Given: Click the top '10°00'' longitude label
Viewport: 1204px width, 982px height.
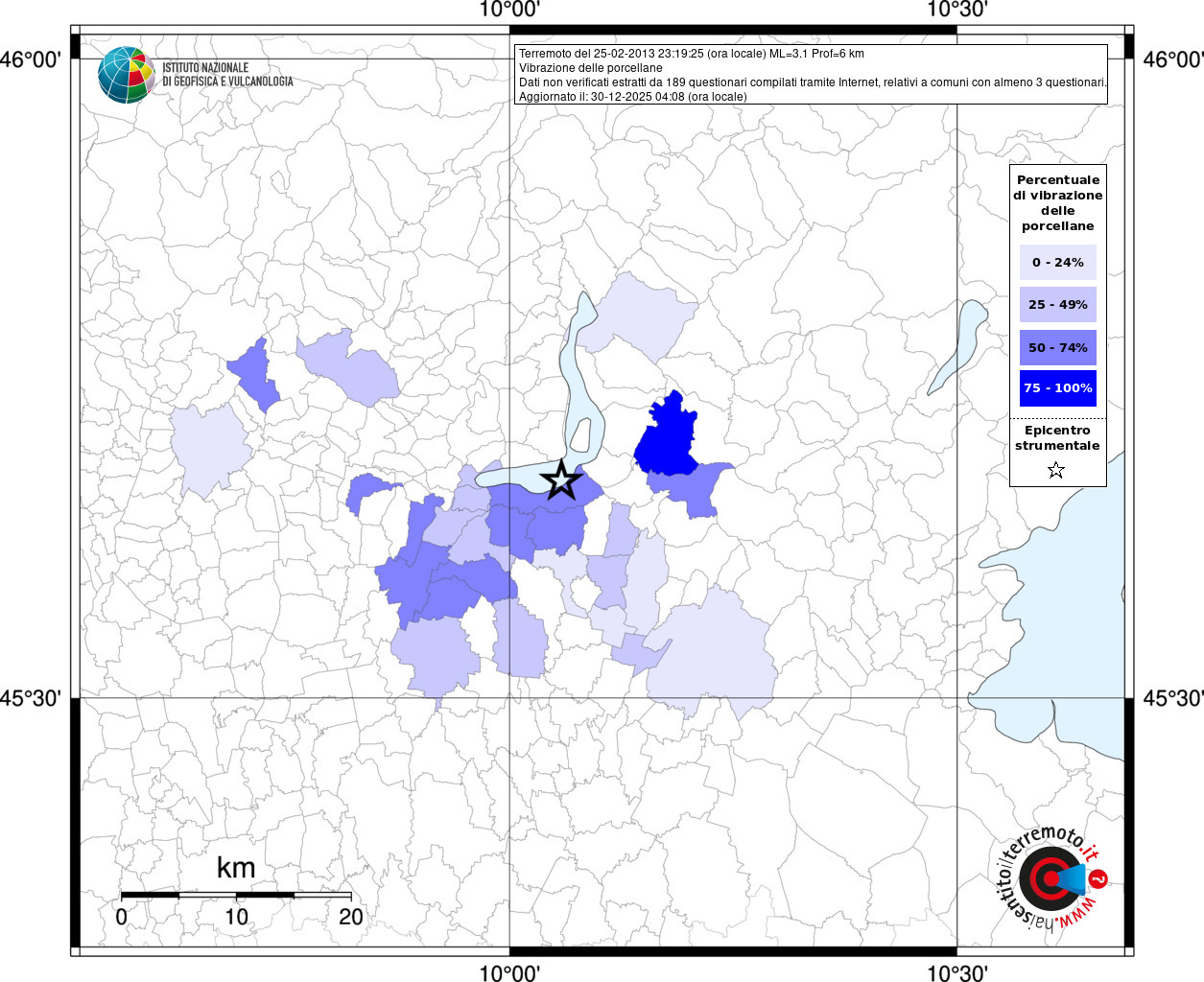Looking at the screenshot, I should [x=509, y=10].
